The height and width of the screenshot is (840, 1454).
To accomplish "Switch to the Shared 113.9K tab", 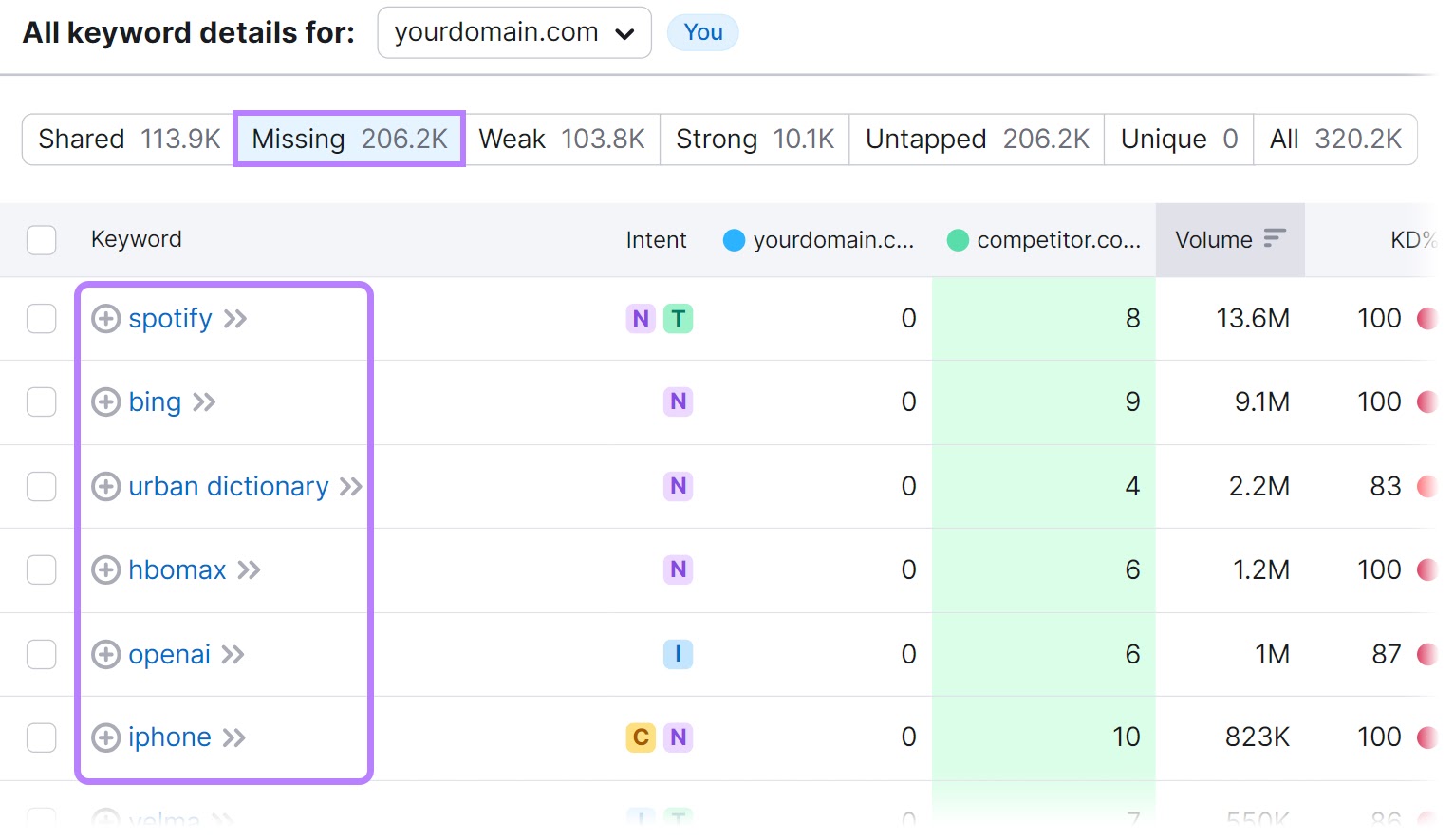I will point(129,140).
